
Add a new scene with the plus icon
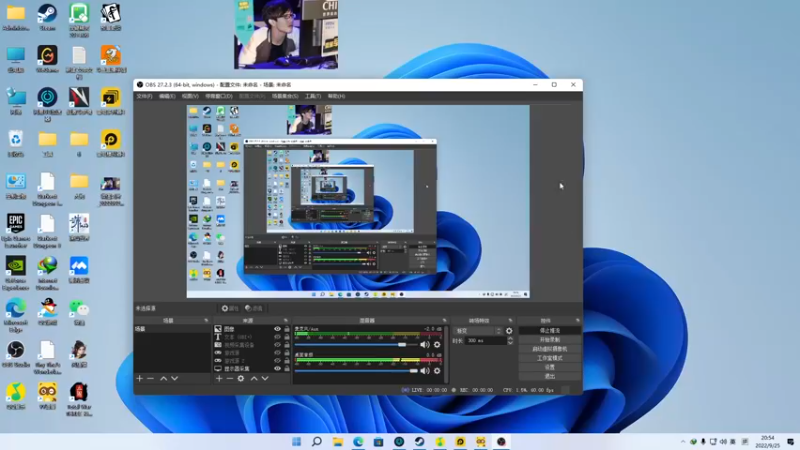pyautogui.click(x=139, y=379)
